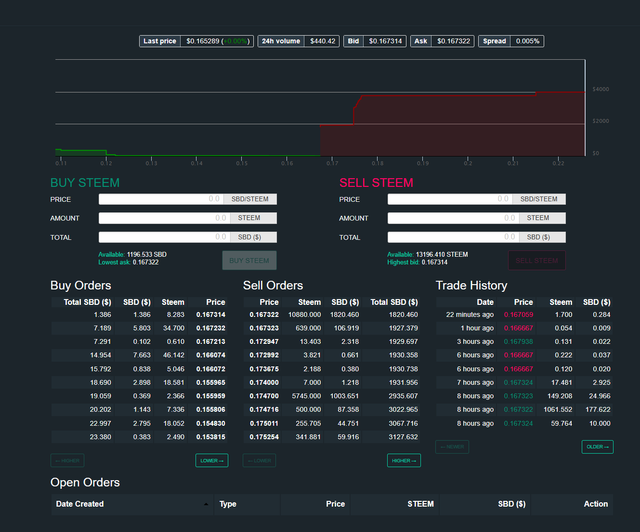Select the highest bid value 0.167314
This screenshot has width=640, height=532.
click(434, 262)
